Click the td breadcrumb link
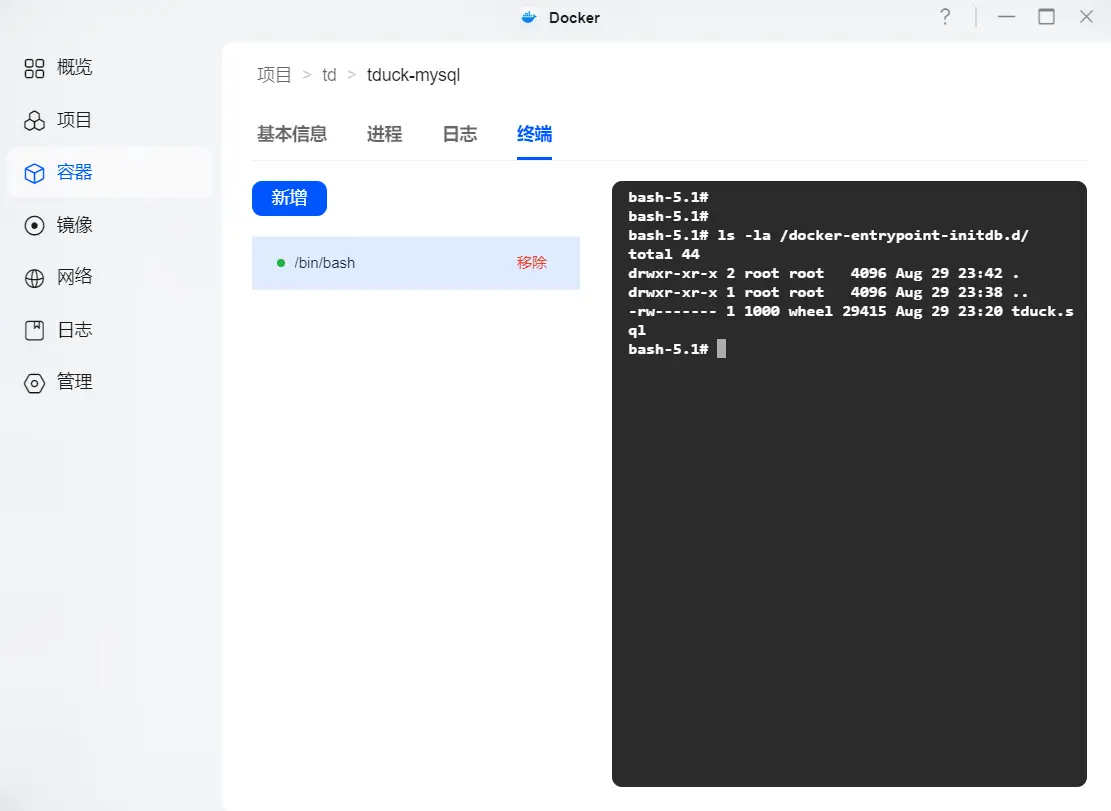This screenshot has height=811, width=1111. pyautogui.click(x=329, y=74)
